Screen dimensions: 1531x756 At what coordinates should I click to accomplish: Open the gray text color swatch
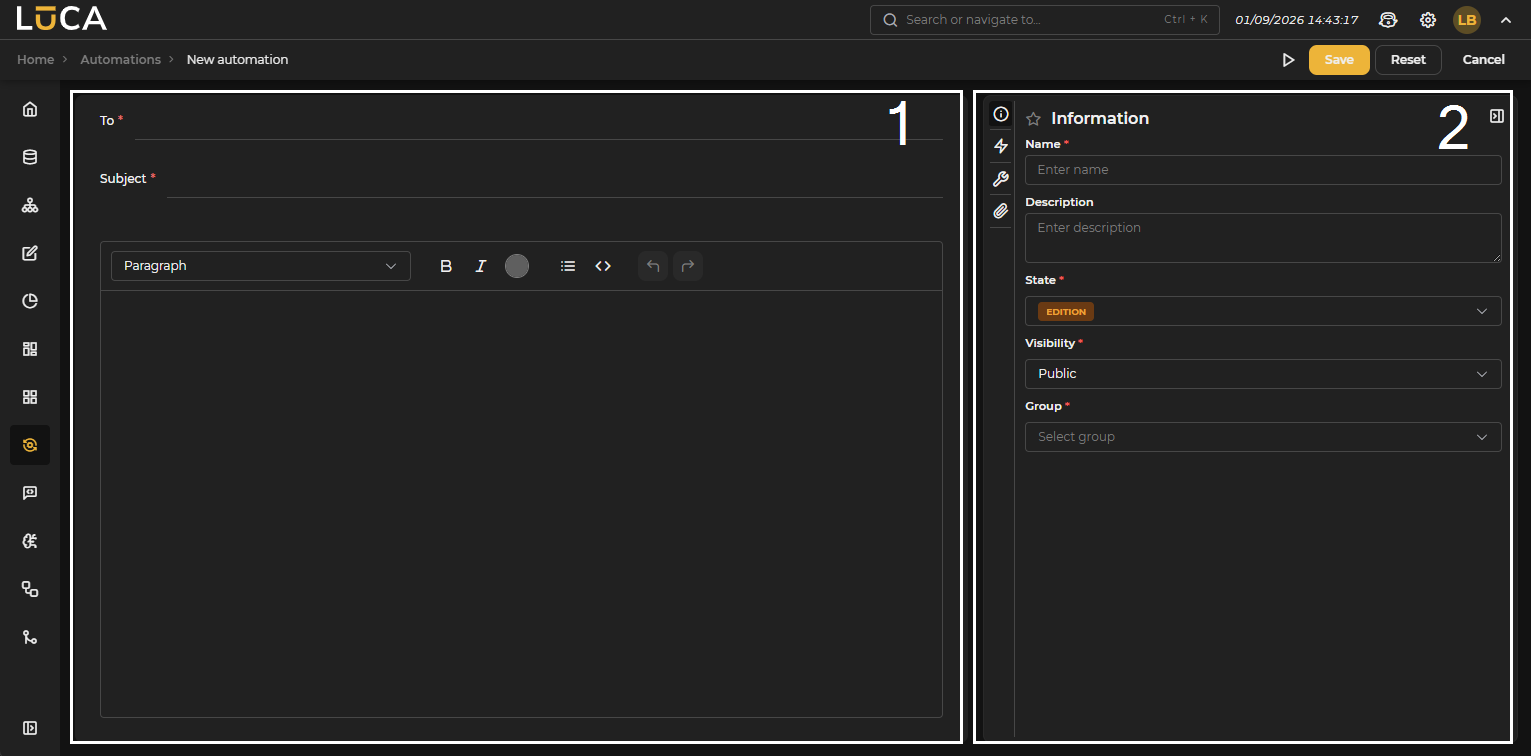tap(517, 266)
